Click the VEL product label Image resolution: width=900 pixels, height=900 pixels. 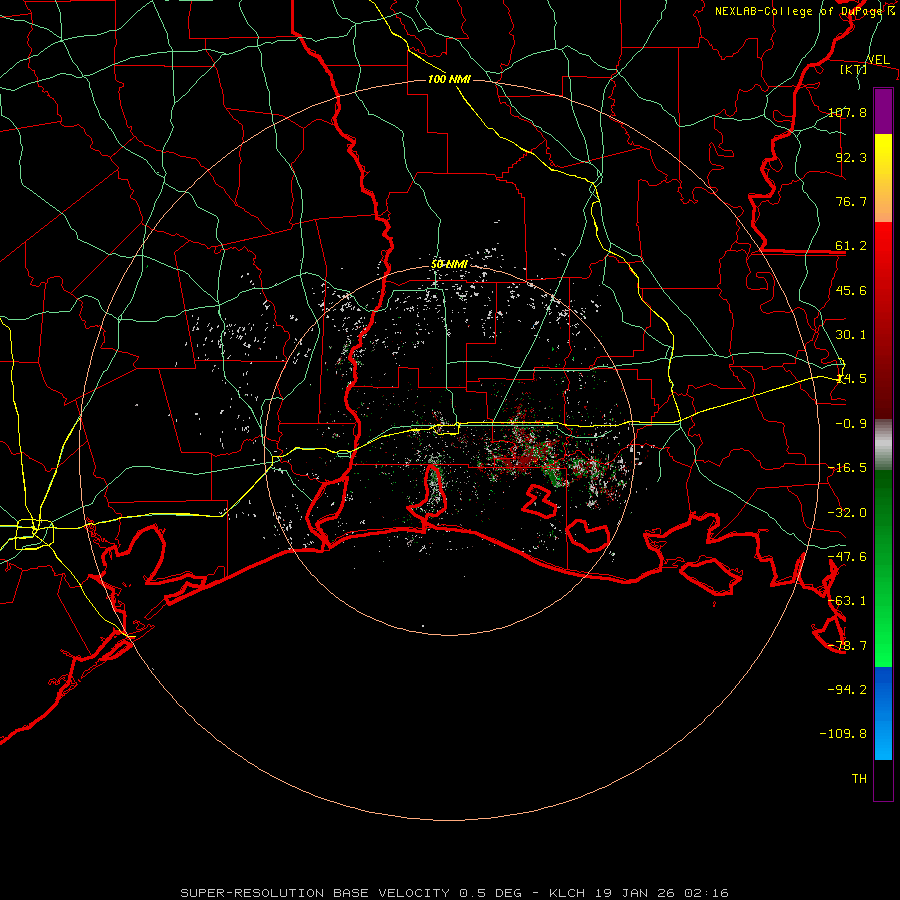click(x=878, y=60)
